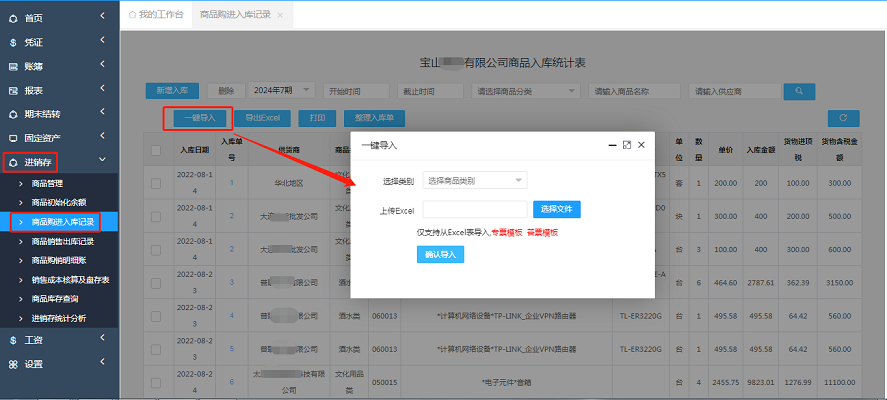Check the row checkbox with 含税金额 500.00

coord(156,216)
